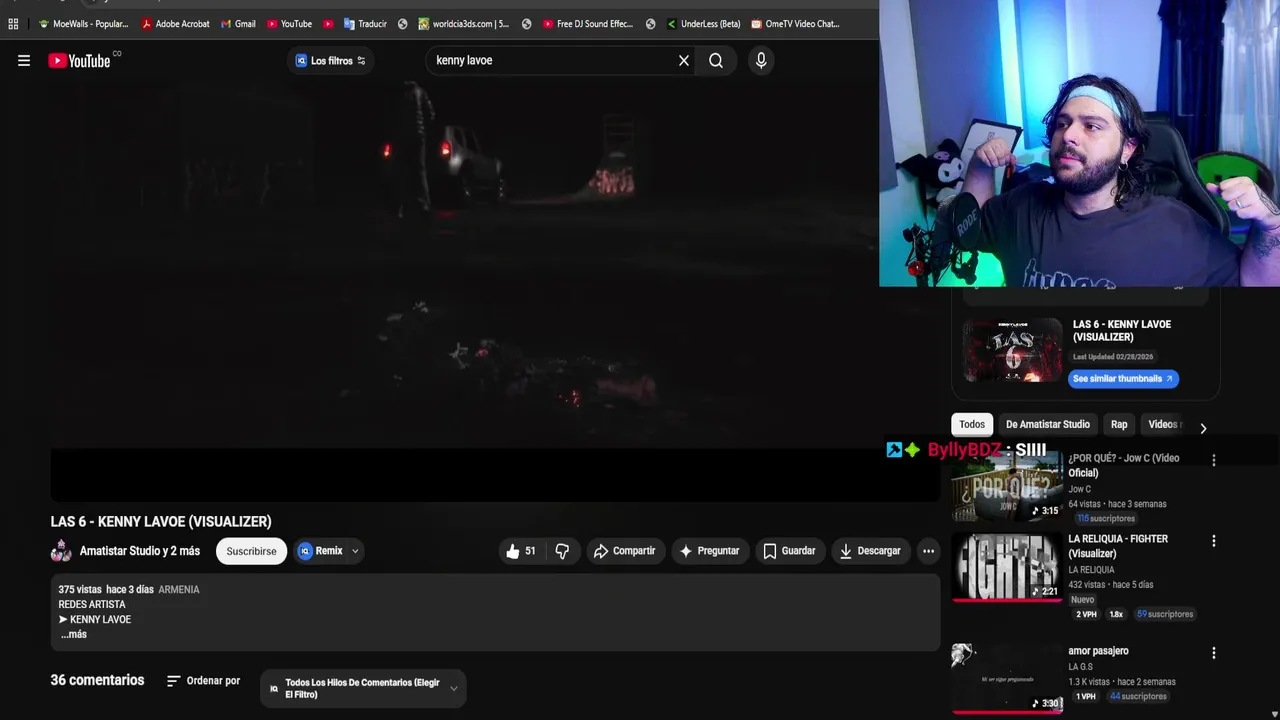Open options menu for amor pasajero
This screenshot has width=1280, height=720.
(x=1214, y=653)
